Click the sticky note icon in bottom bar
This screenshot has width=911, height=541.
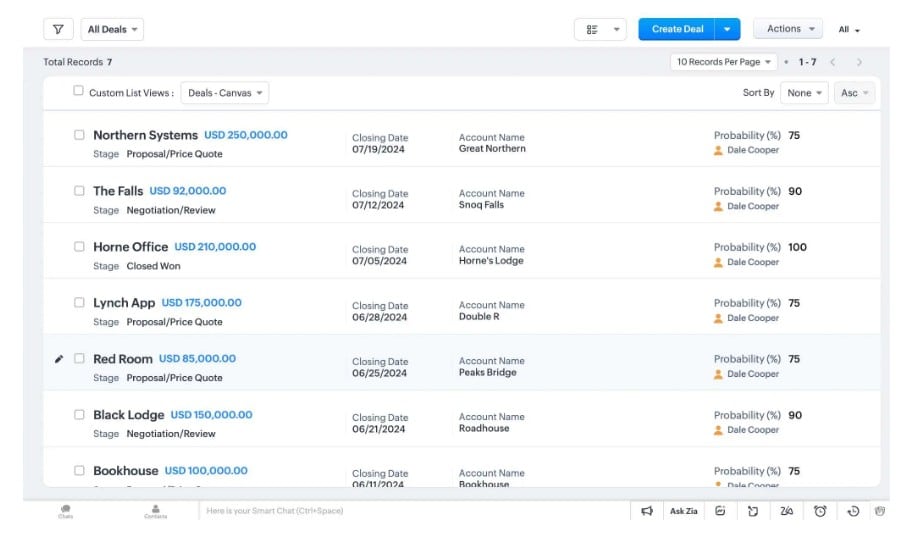[x=753, y=511]
